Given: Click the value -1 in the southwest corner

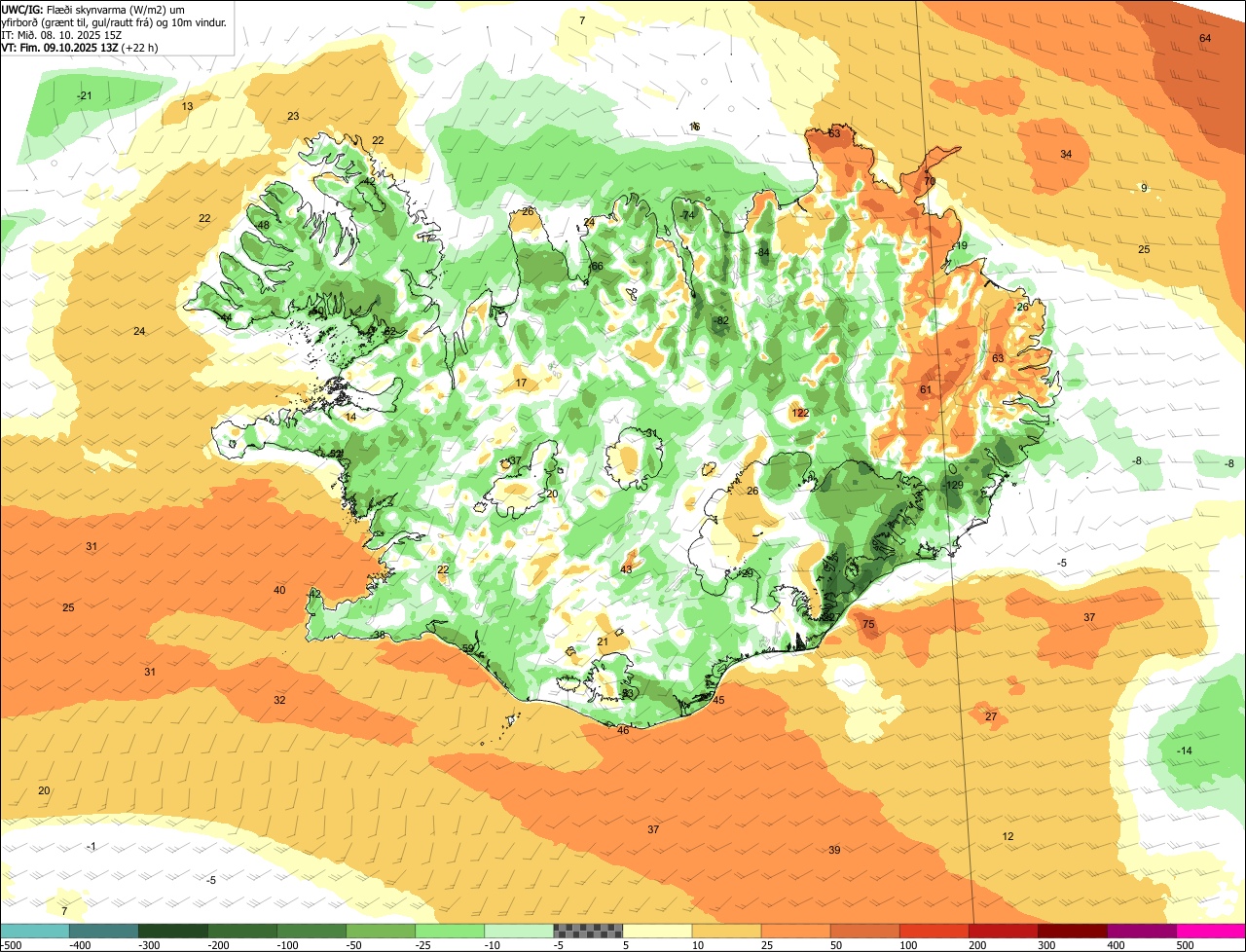Looking at the screenshot, I should (91, 846).
